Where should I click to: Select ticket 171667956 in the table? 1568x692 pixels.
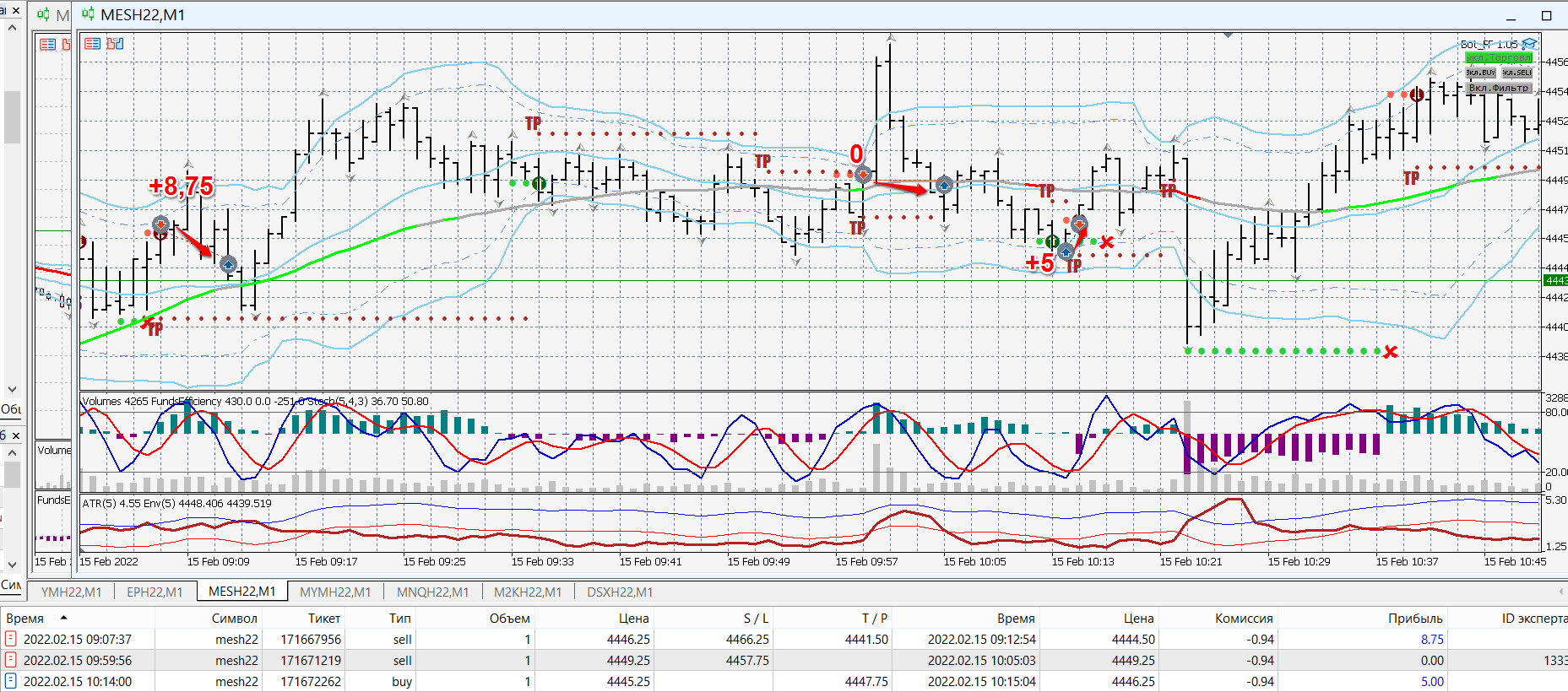coord(311,640)
